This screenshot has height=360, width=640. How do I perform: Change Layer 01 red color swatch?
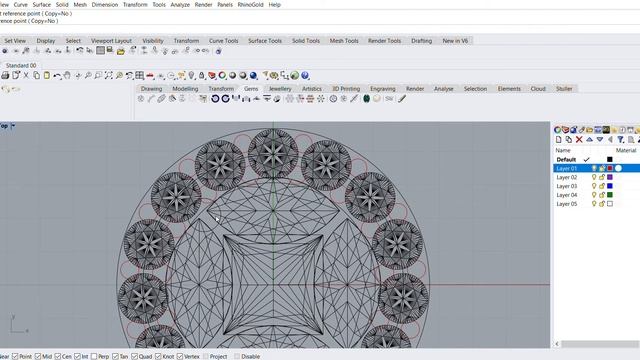(x=610, y=168)
